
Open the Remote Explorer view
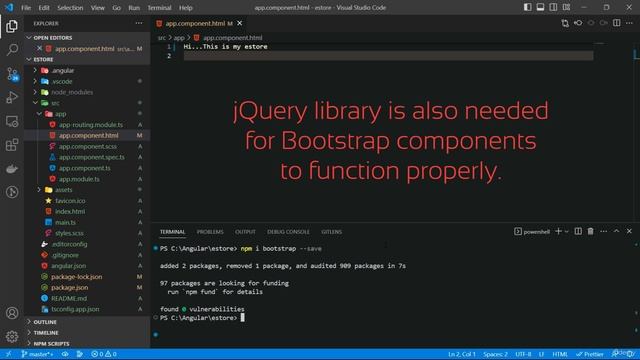(12, 121)
